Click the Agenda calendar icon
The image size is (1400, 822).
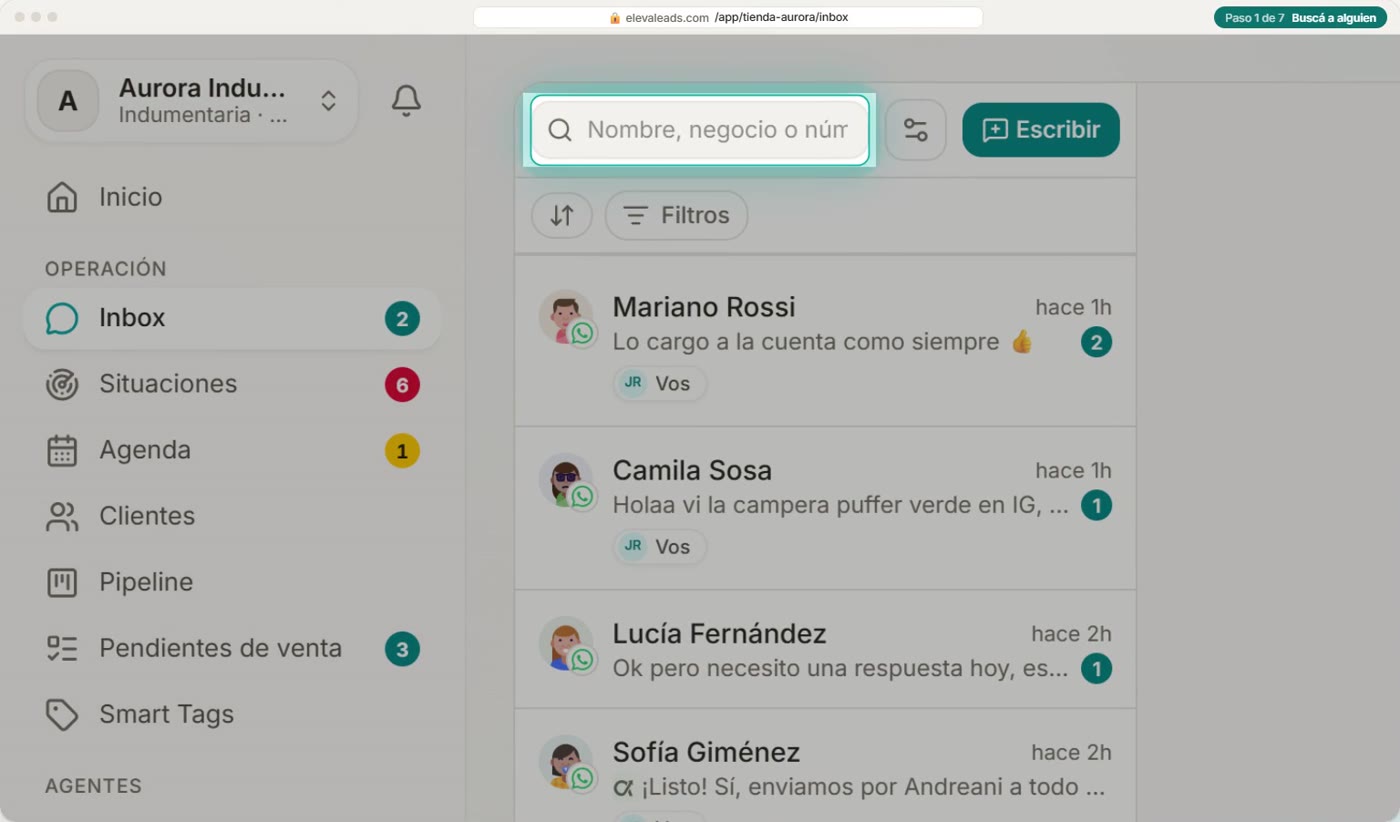pos(62,450)
